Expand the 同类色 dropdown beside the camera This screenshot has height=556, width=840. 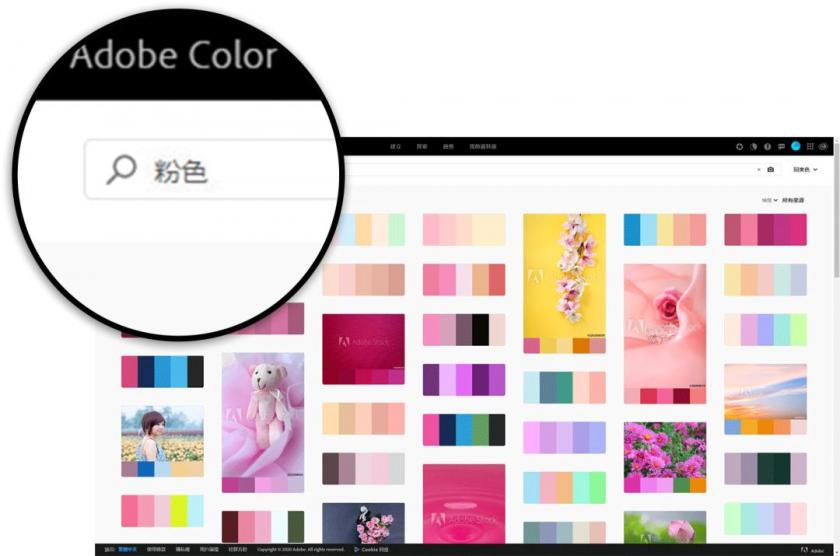(x=804, y=169)
